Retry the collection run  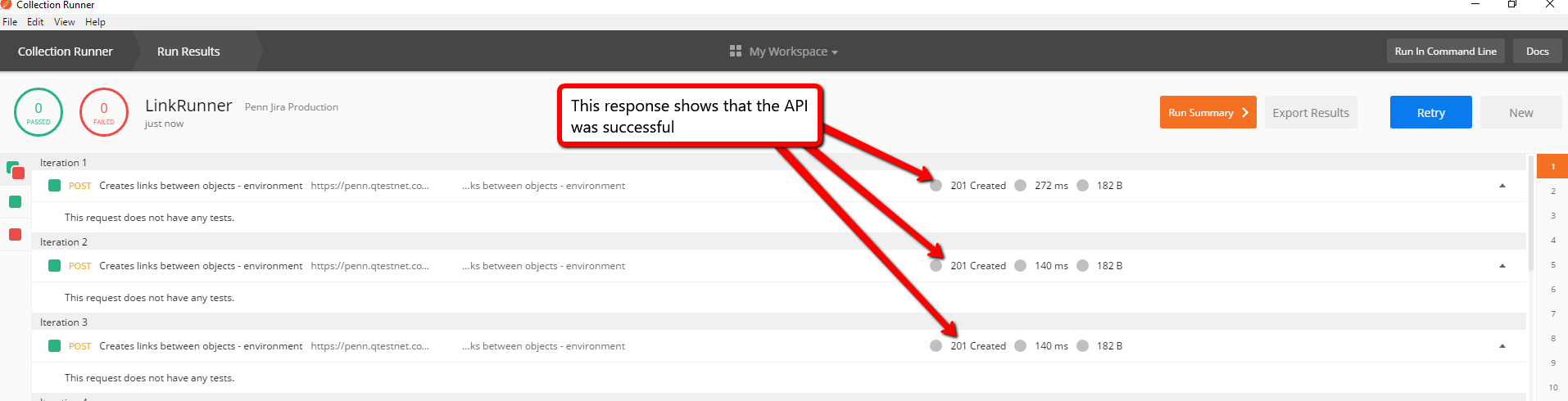1430,112
